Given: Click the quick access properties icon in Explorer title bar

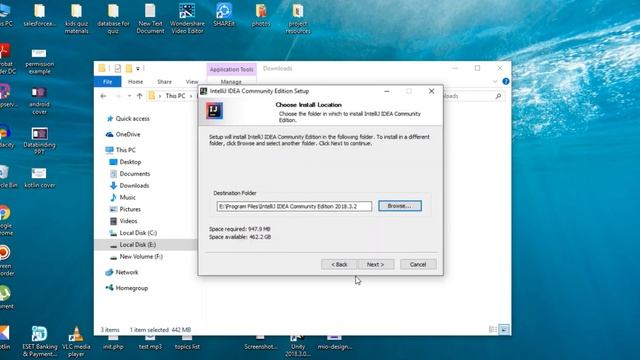Looking at the screenshot, I should click(118, 68).
